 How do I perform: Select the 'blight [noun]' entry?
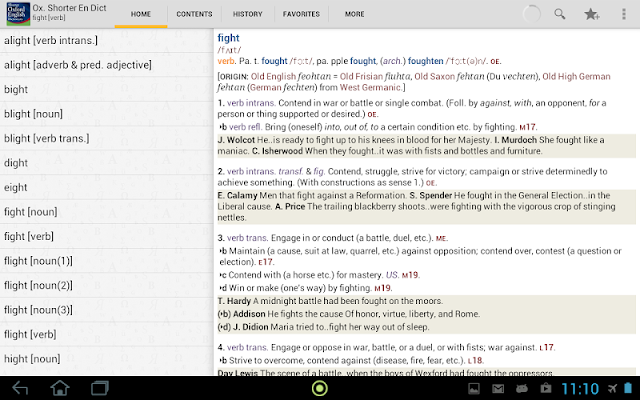pyautogui.click(x=107, y=114)
